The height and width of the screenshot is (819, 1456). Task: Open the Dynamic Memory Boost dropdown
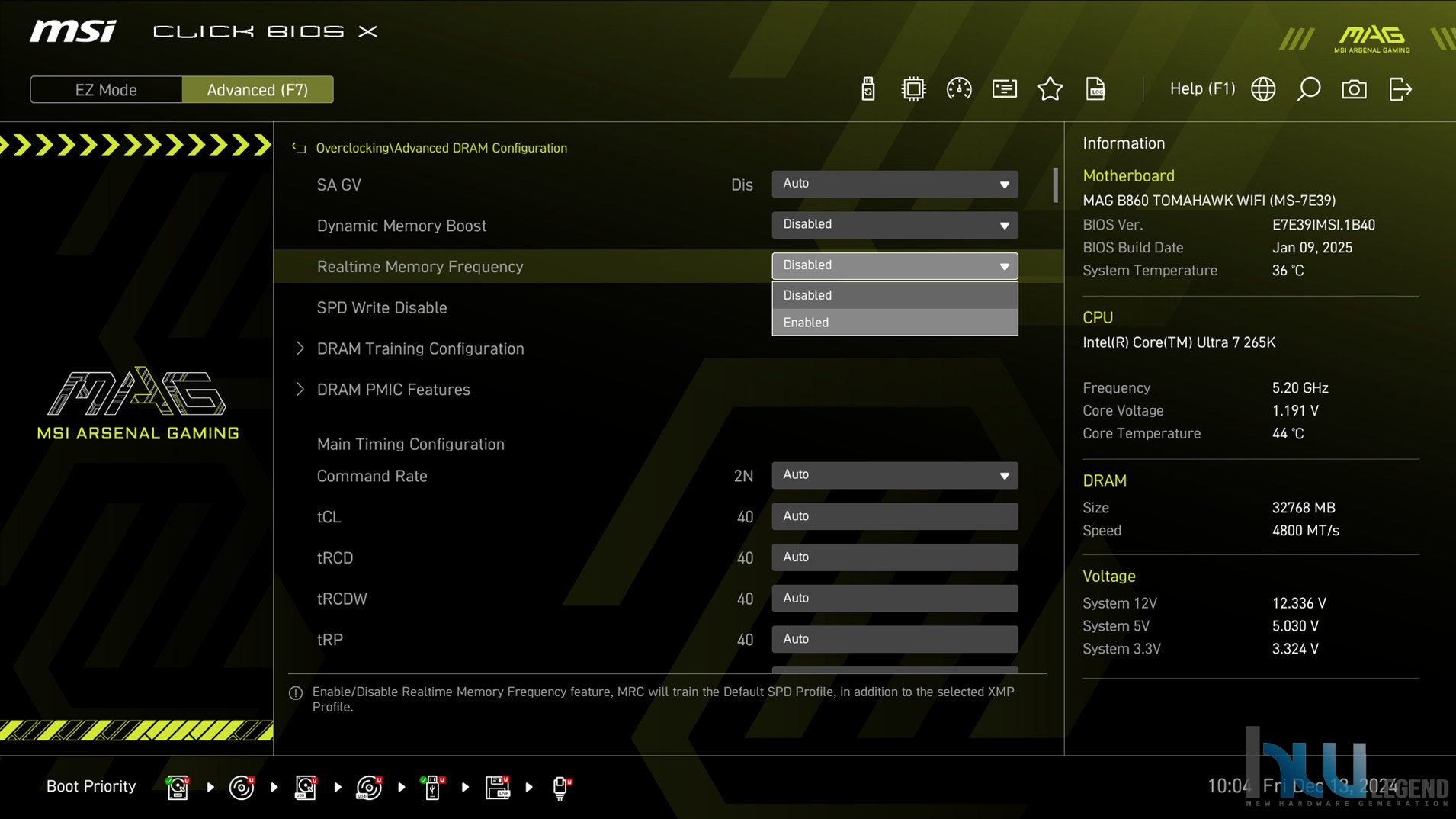click(894, 225)
